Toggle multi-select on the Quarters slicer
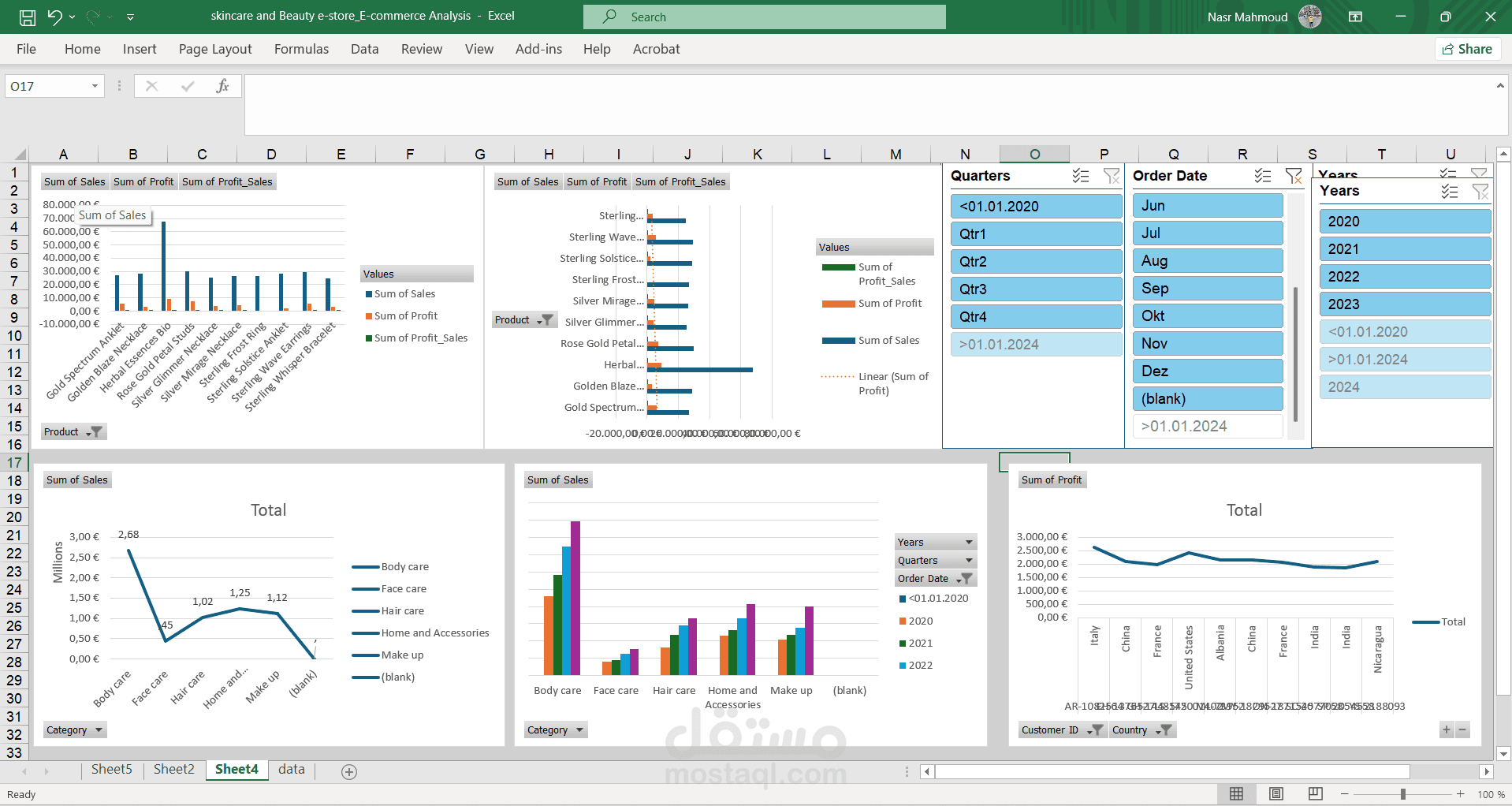The width and height of the screenshot is (1512, 806). (1081, 176)
